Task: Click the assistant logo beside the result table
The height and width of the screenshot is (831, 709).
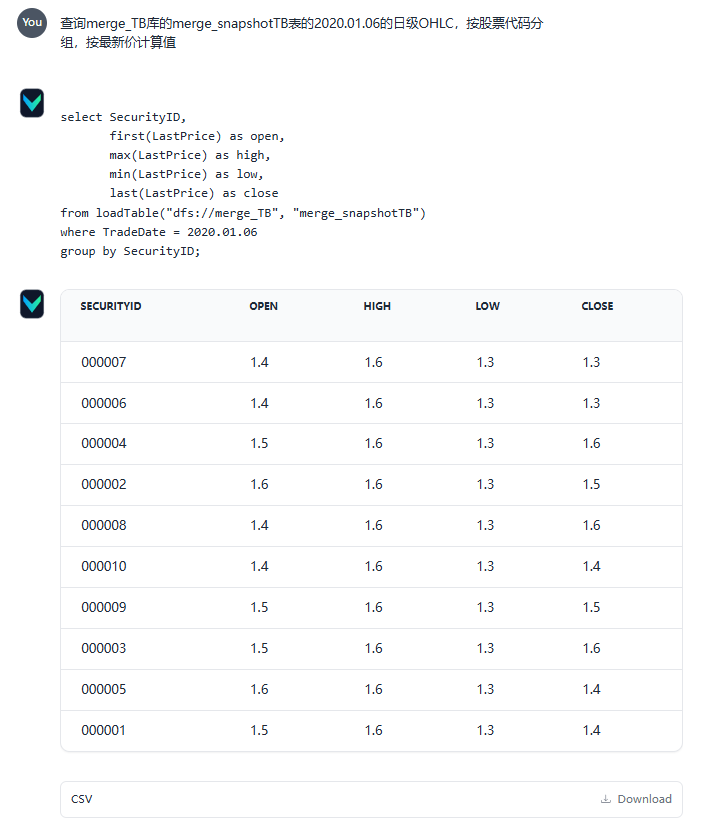Action: point(32,304)
